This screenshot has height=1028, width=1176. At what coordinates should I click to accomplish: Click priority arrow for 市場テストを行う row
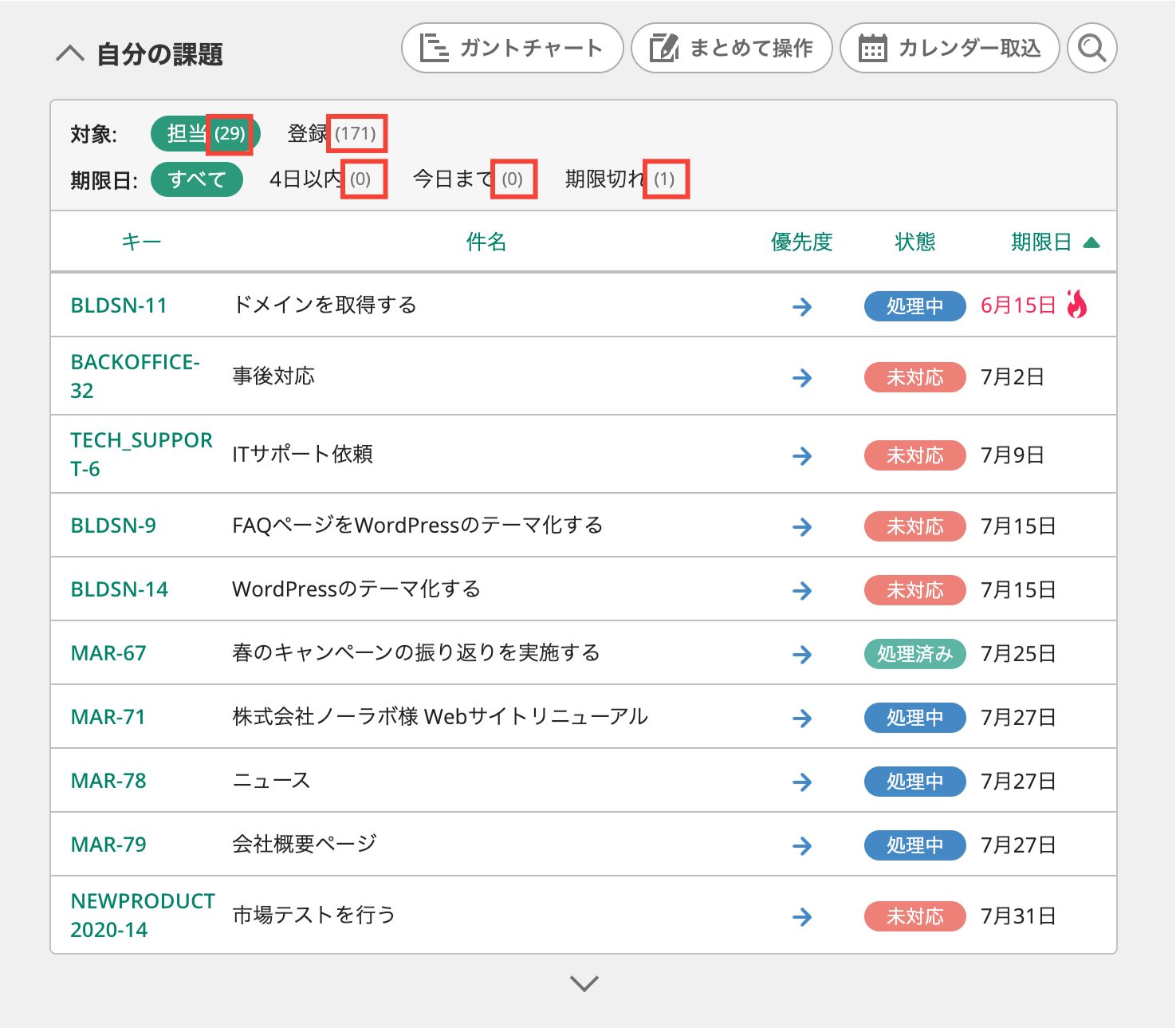click(802, 916)
